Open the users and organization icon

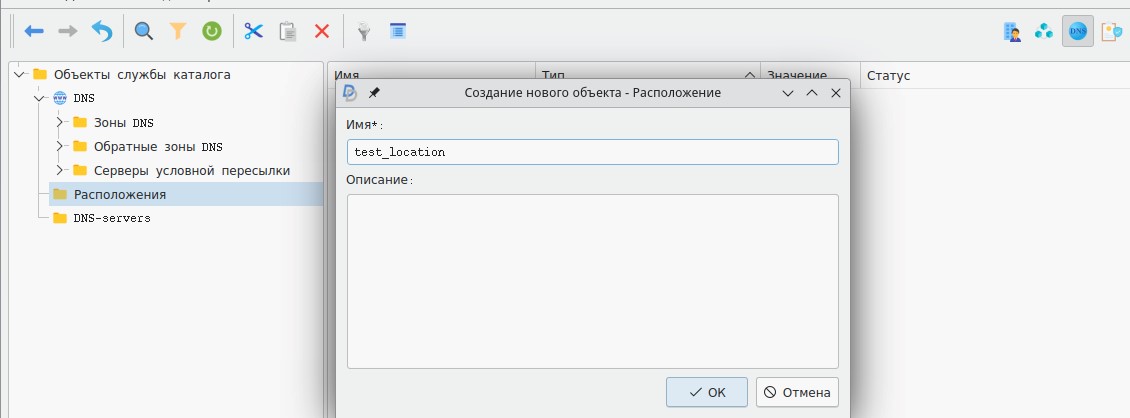1012,32
